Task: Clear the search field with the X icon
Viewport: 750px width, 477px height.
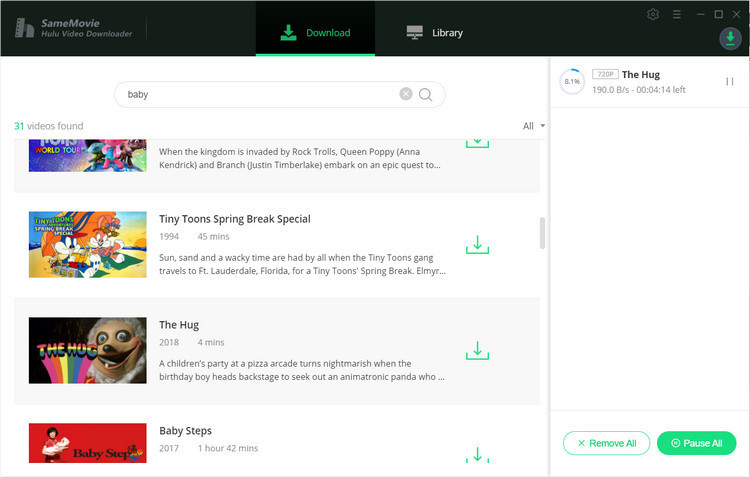Action: click(x=406, y=94)
